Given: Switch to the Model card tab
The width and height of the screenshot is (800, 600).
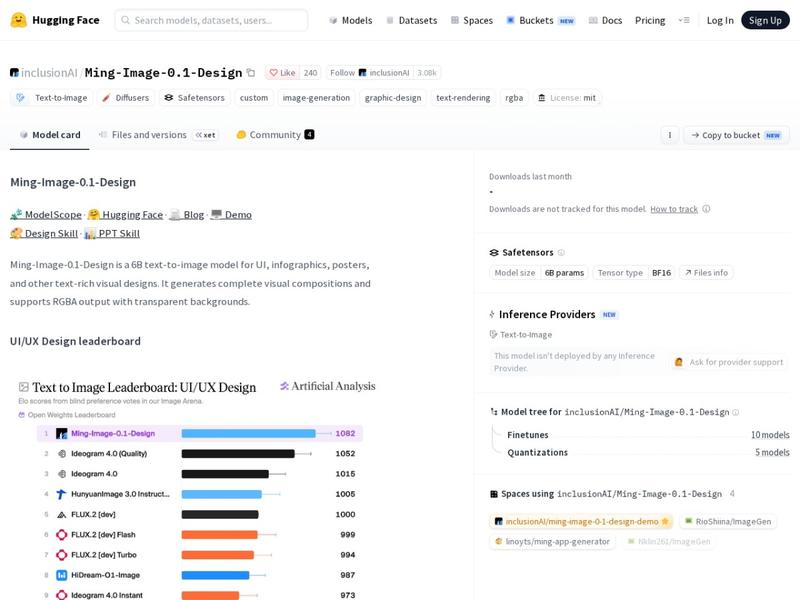Looking at the screenshot, I should [x=49, y=135].
